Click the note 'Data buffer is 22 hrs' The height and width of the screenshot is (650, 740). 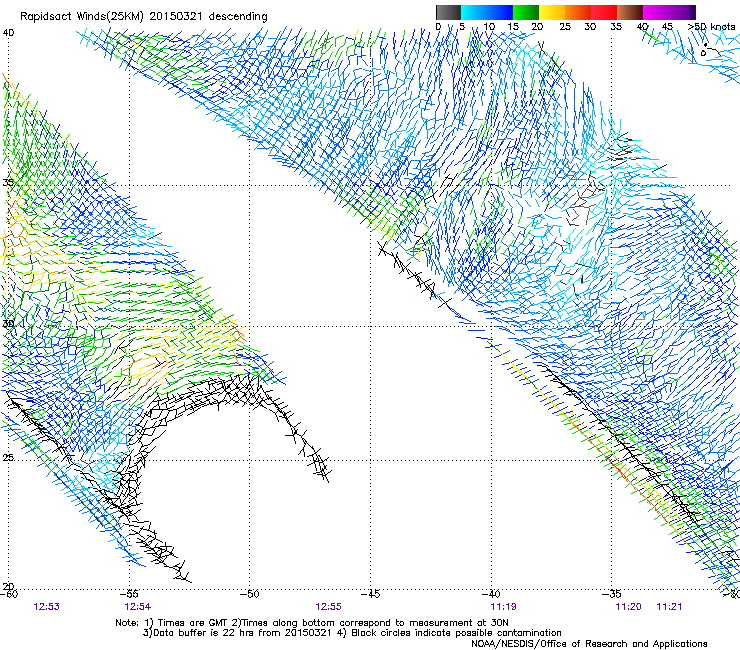click(x=199, y=633)
